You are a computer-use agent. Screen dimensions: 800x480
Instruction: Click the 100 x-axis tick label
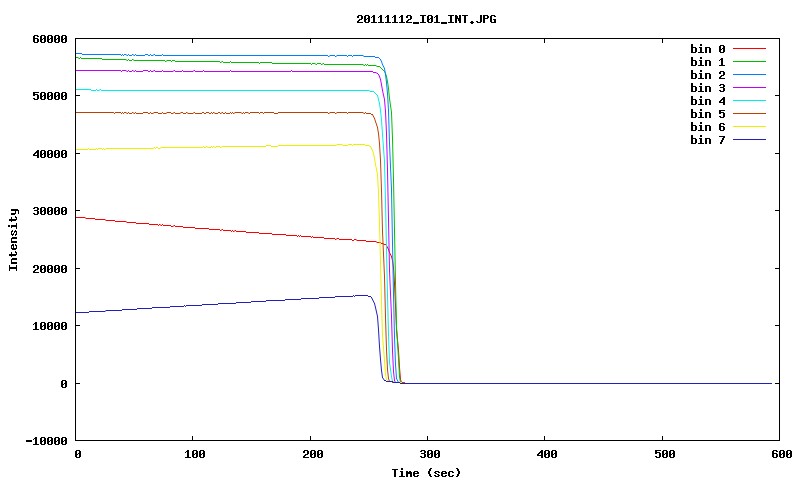pyautogui.click(x=194, y=454)
